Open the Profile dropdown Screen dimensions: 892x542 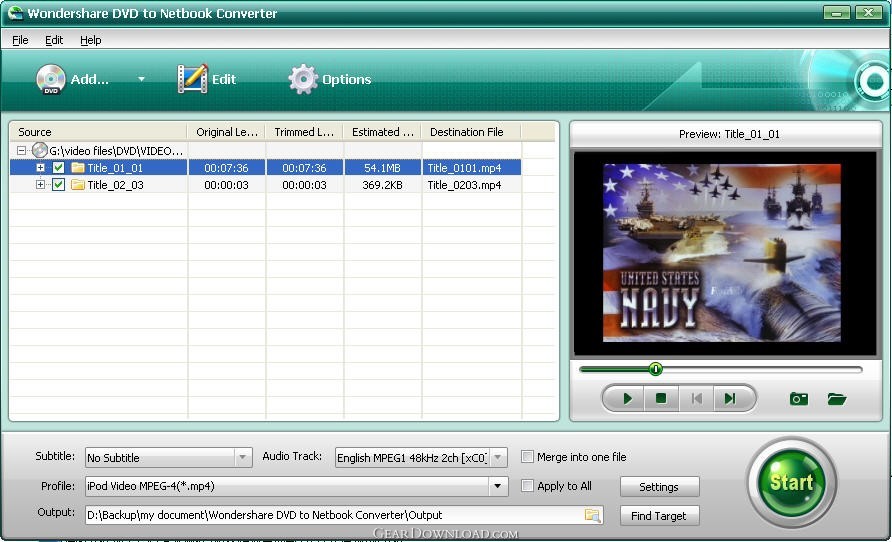tap(498, 486)
